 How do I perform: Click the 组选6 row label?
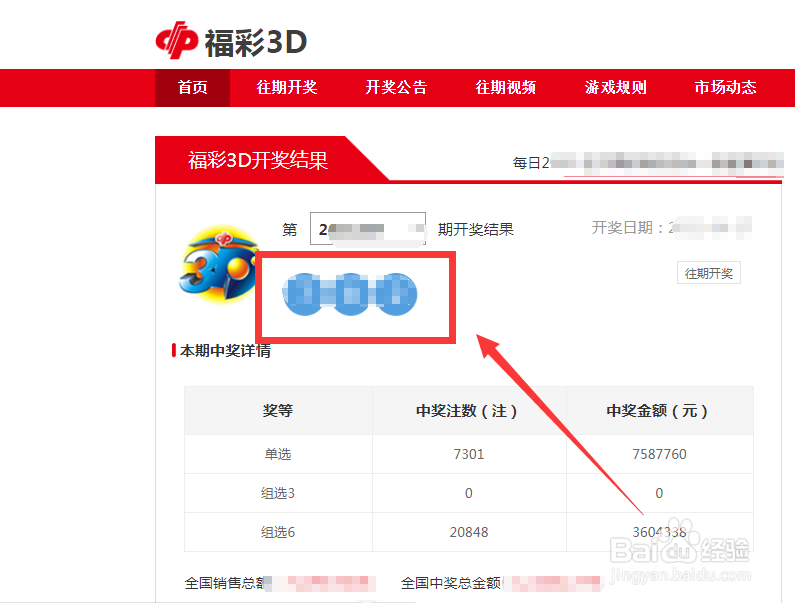point(278,532)
